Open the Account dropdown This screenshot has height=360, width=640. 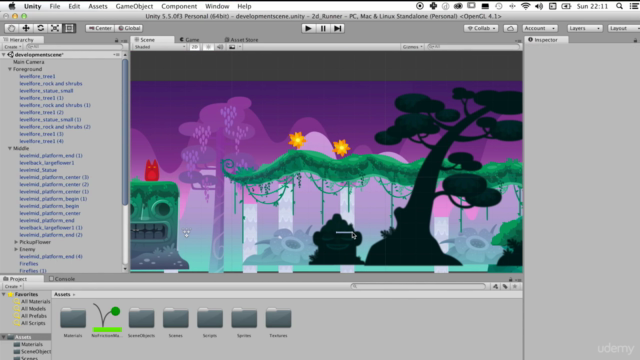(x=540, y=28)
